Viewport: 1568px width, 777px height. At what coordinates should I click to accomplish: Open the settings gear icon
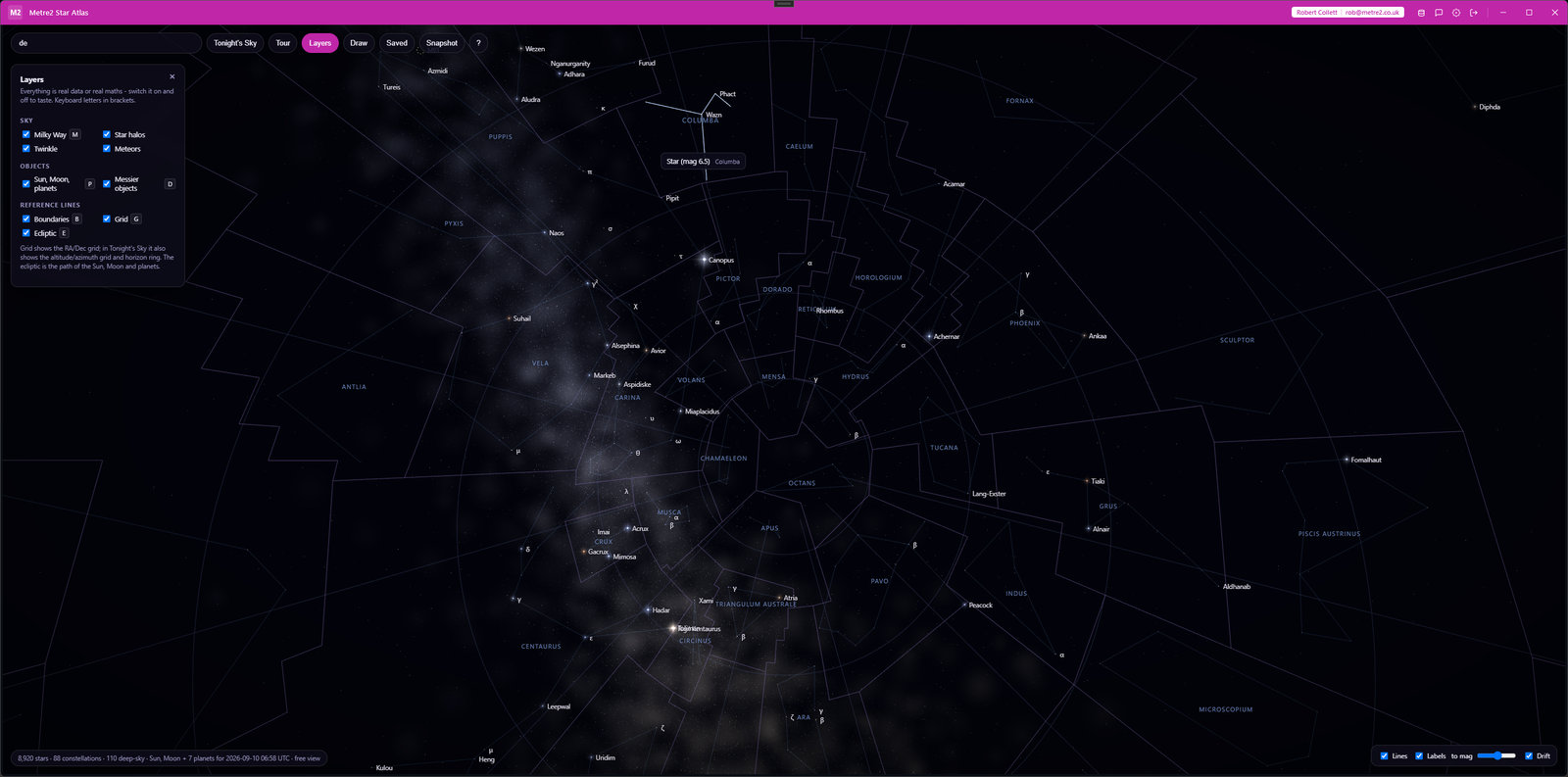click(x=1456, y=13)
